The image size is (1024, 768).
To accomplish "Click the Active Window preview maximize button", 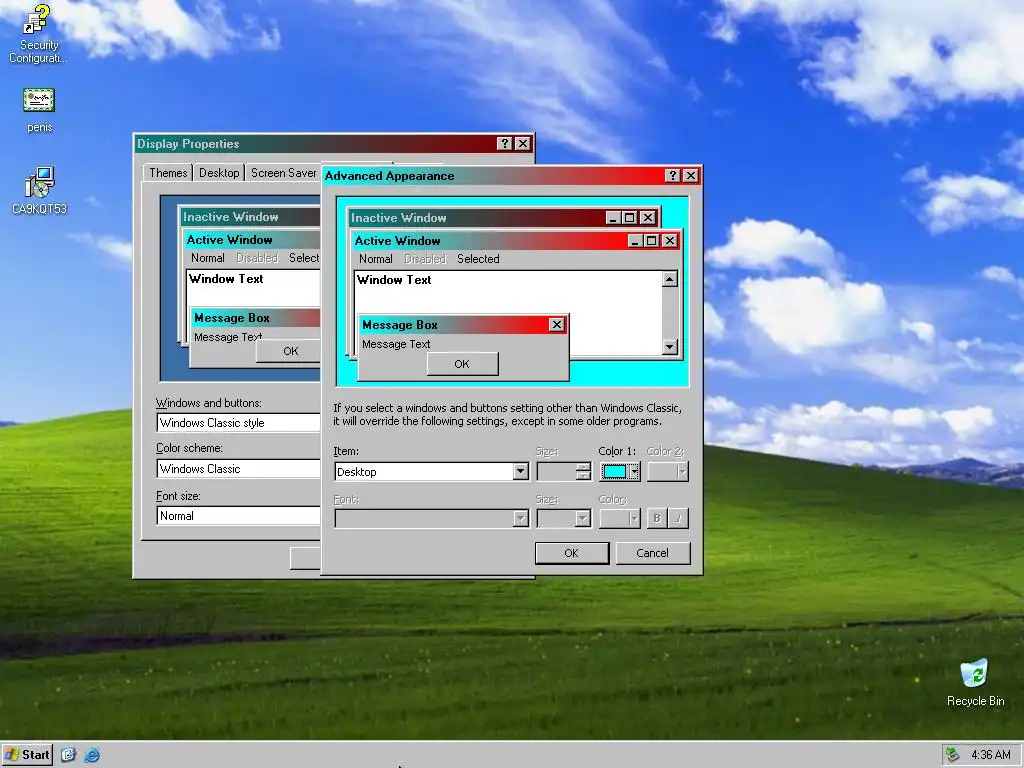I will coord(651,241).
